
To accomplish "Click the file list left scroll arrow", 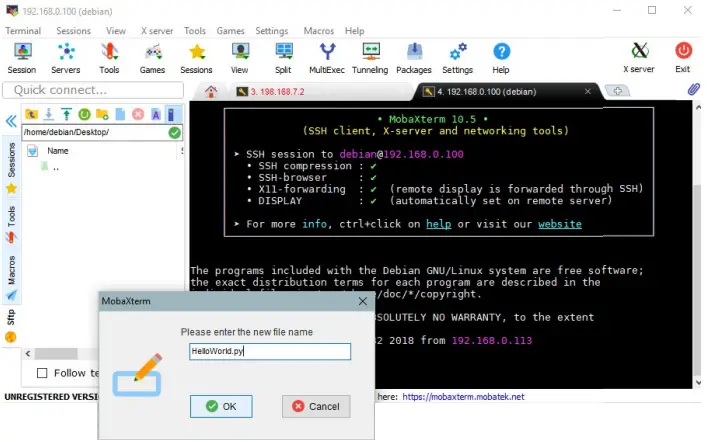I will 28,353.
